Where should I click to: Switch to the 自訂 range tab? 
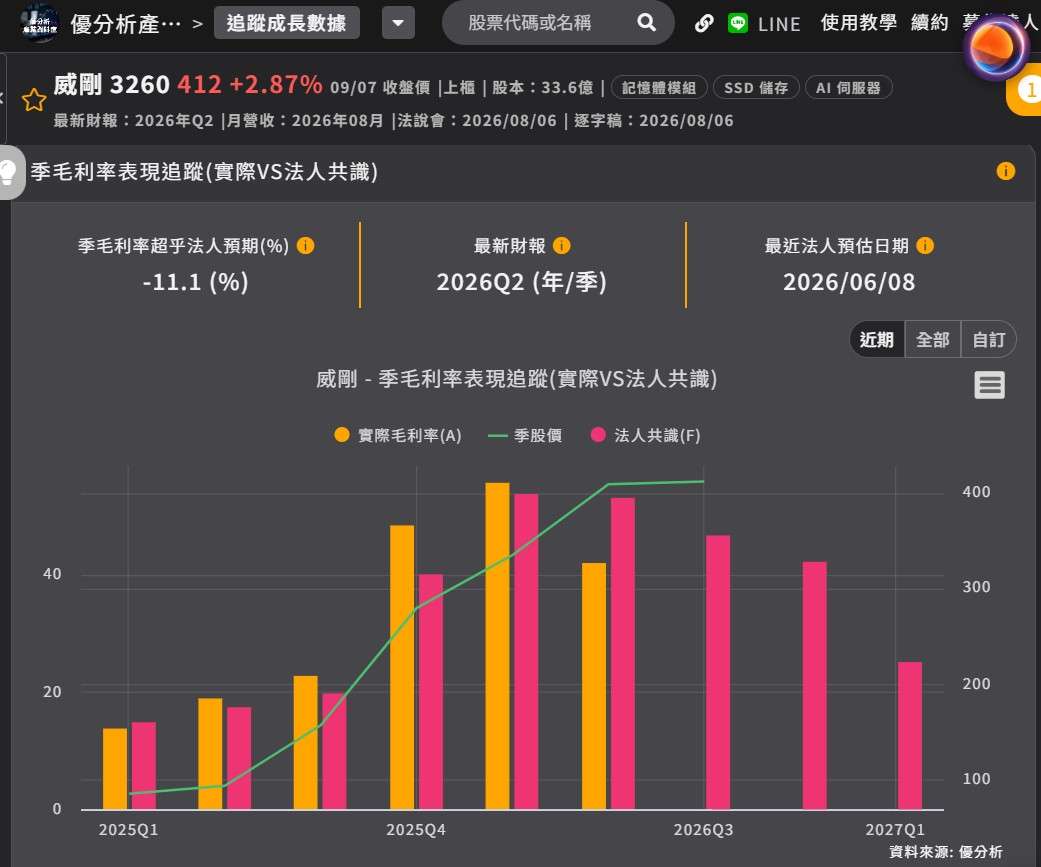(x=989, y=339)
